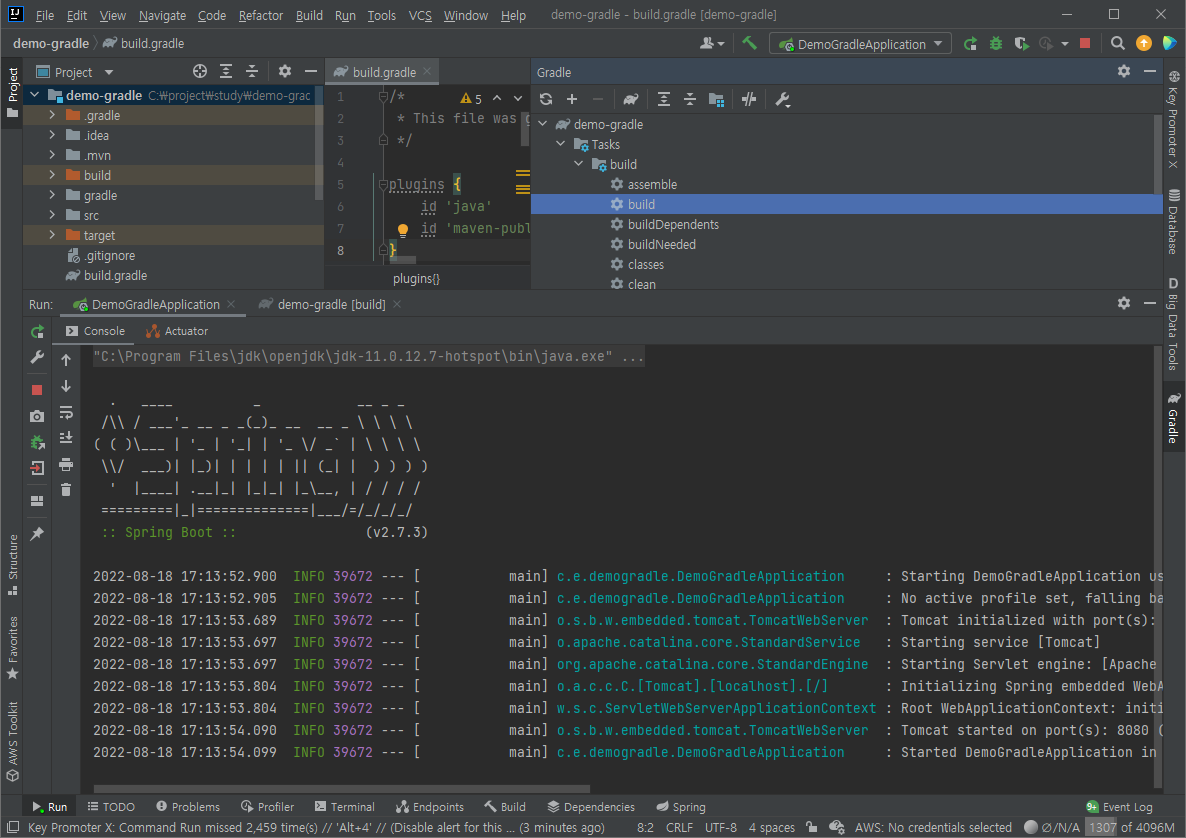Toggle Gradle offline mode
The height and width of the screenshot is (838, 1186).
(749, 99)
